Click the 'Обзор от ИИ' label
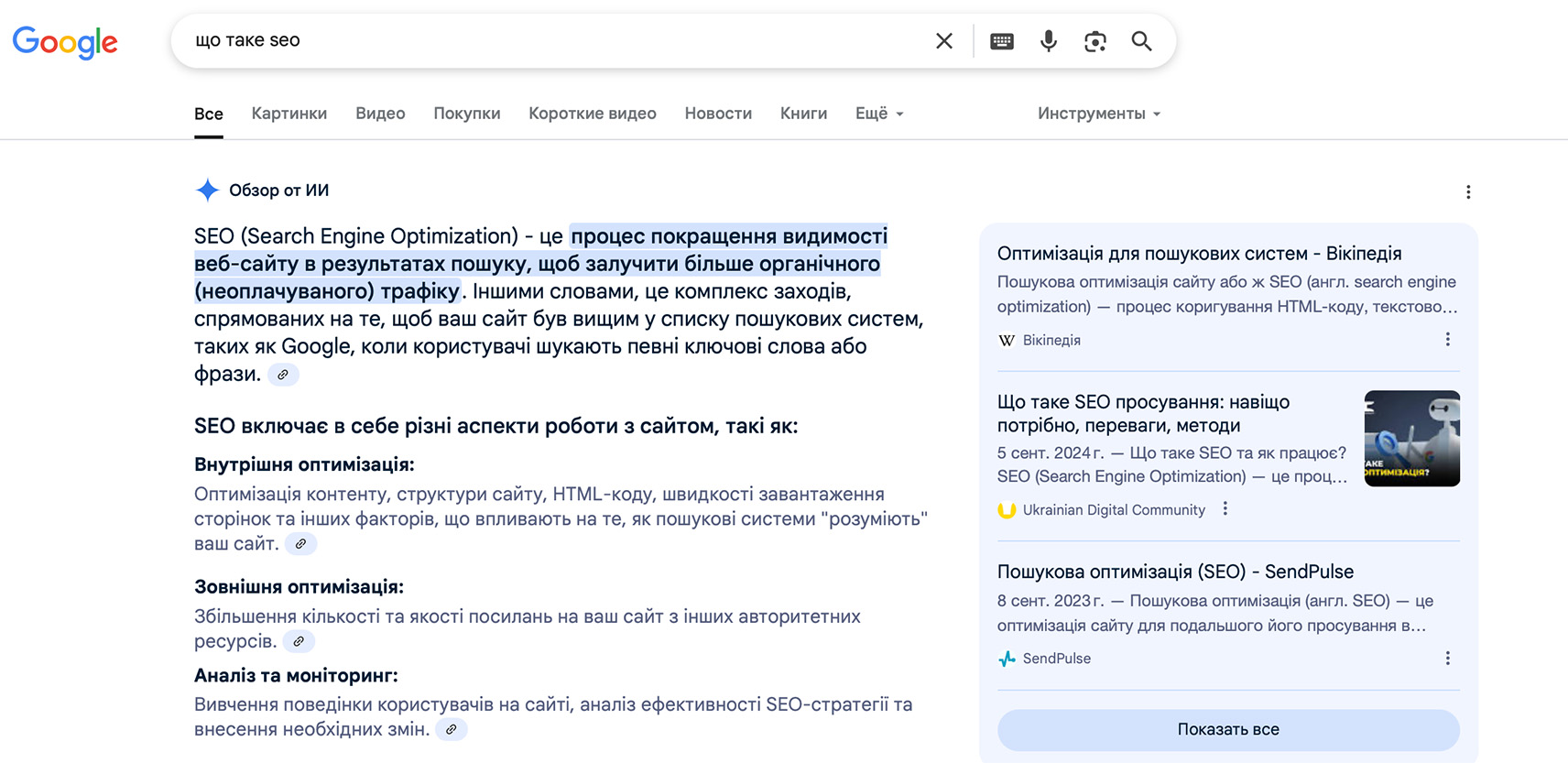 [x=279, y=191]
